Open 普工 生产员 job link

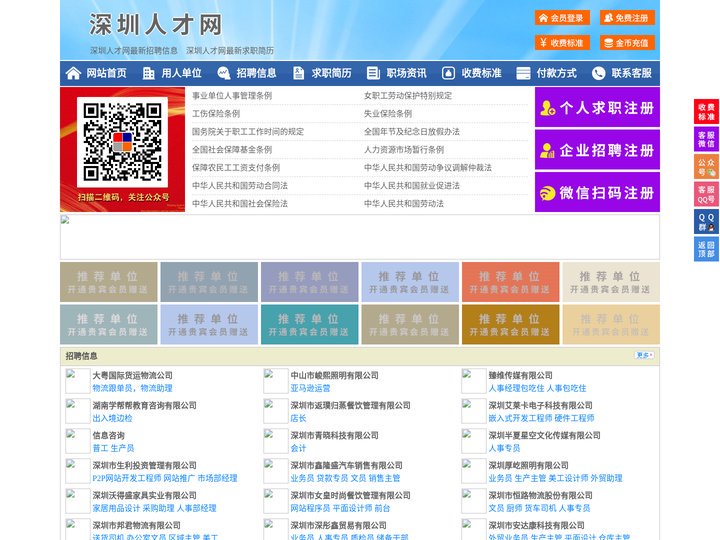coord(113,448)
